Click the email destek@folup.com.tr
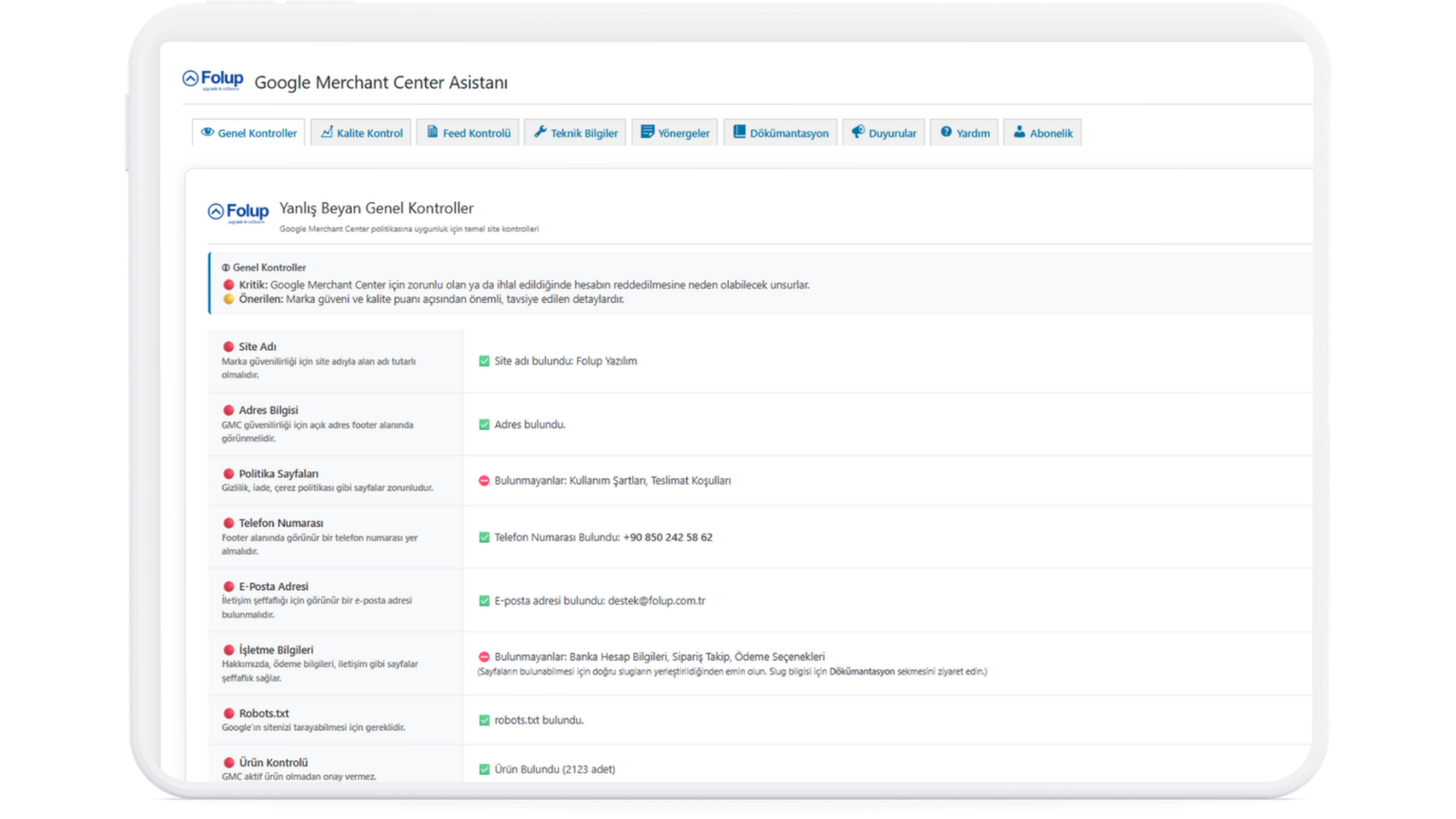Viewport: 1456px width, 819px height. coord(656,601)
